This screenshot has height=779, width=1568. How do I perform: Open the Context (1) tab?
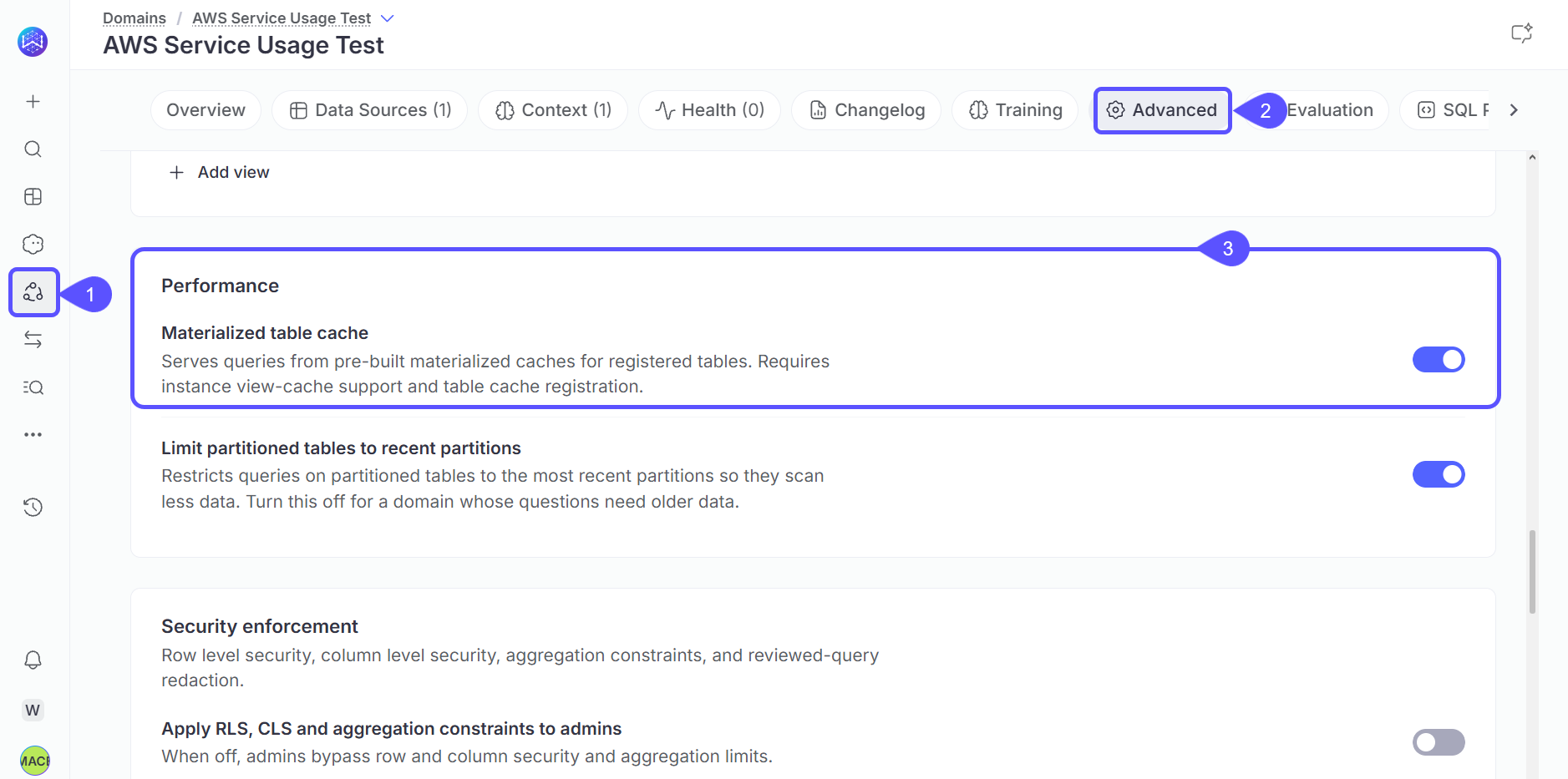click(x=553, y=110)
